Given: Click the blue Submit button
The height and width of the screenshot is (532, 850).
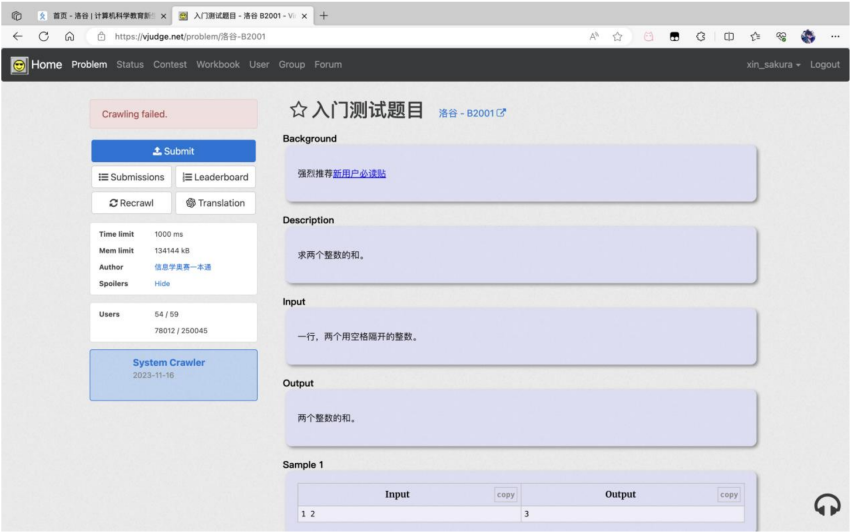Looking at the screenshot, I should point(173,151).
